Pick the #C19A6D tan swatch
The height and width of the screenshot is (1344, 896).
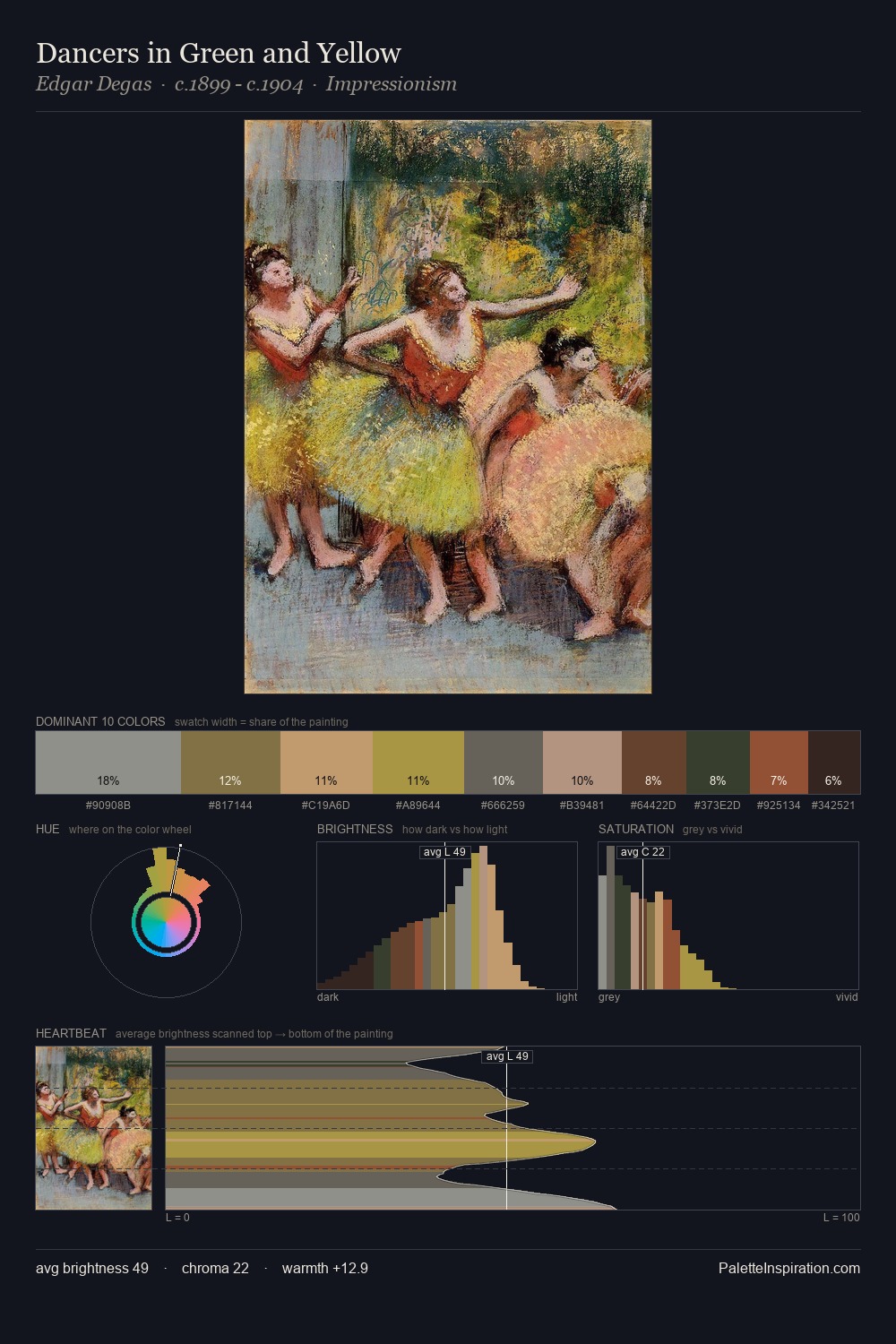326,762
